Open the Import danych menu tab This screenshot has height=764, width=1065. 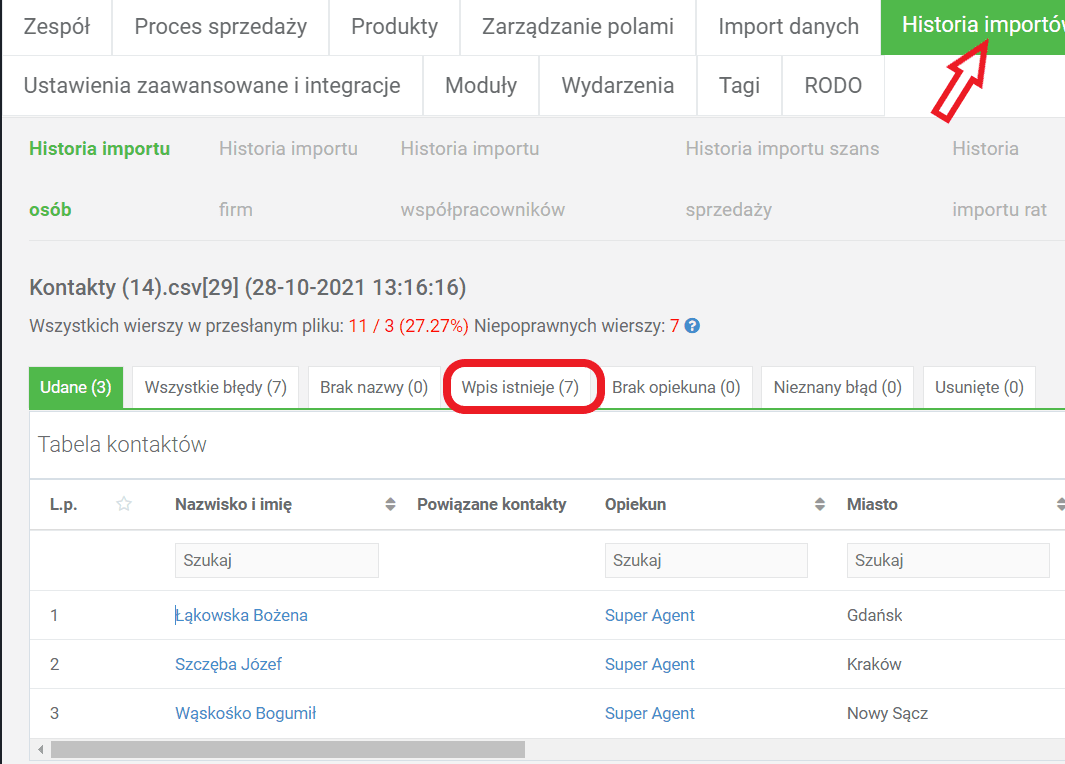click(x=788, y=27)
